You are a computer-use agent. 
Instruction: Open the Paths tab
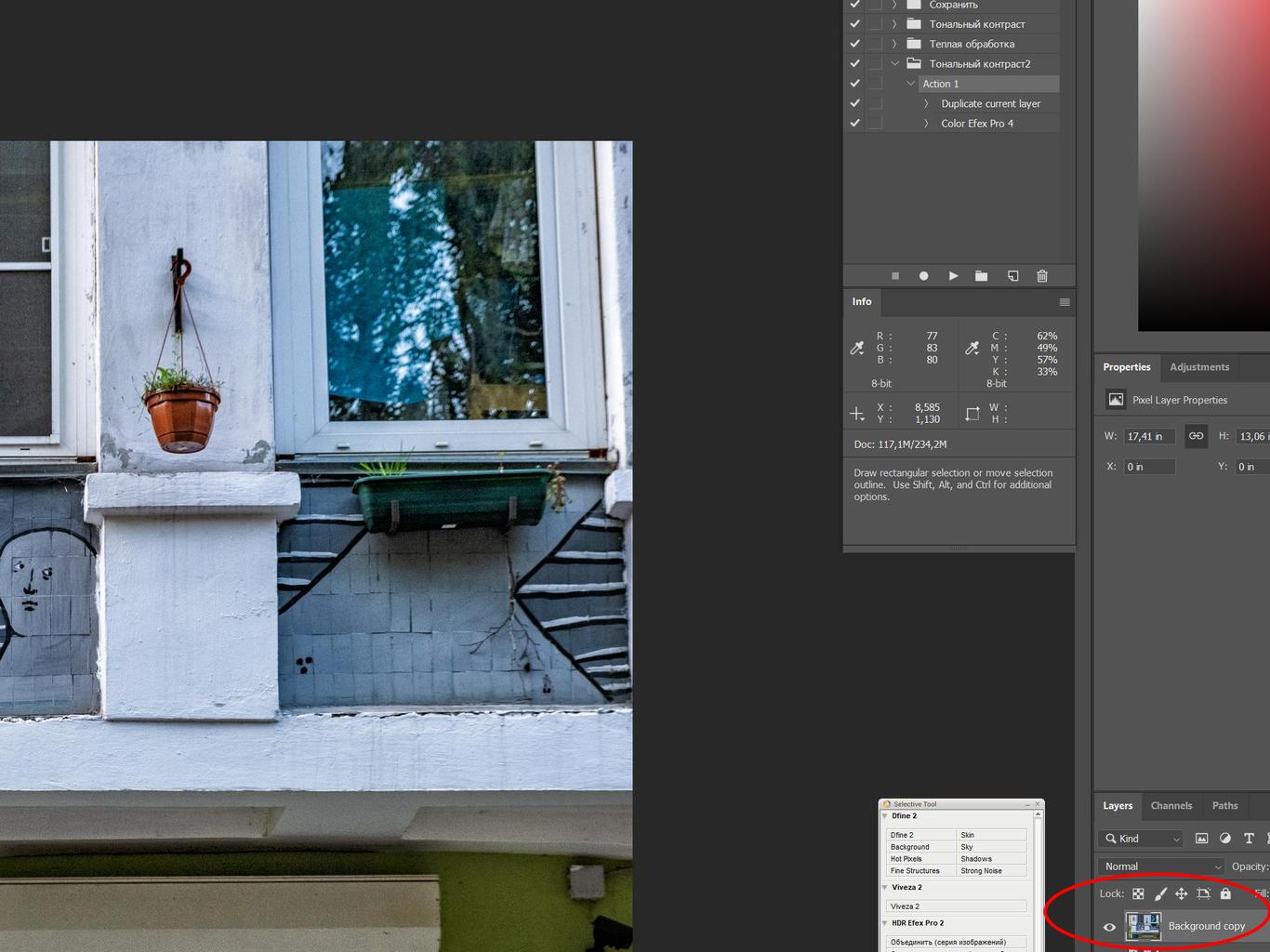pyautogui.click(x=1225, y=806)
